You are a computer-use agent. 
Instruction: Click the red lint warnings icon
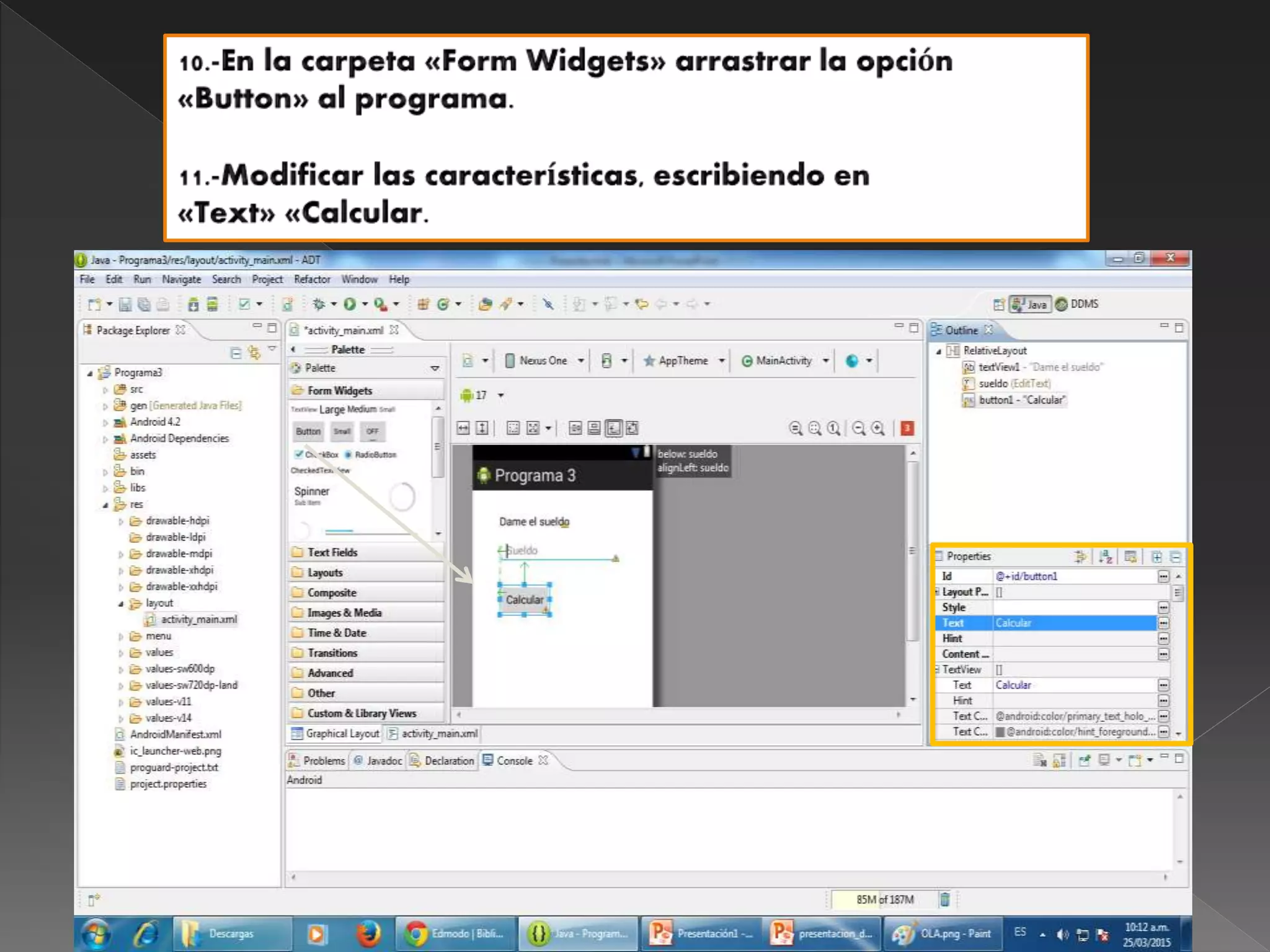pos(907,428)
